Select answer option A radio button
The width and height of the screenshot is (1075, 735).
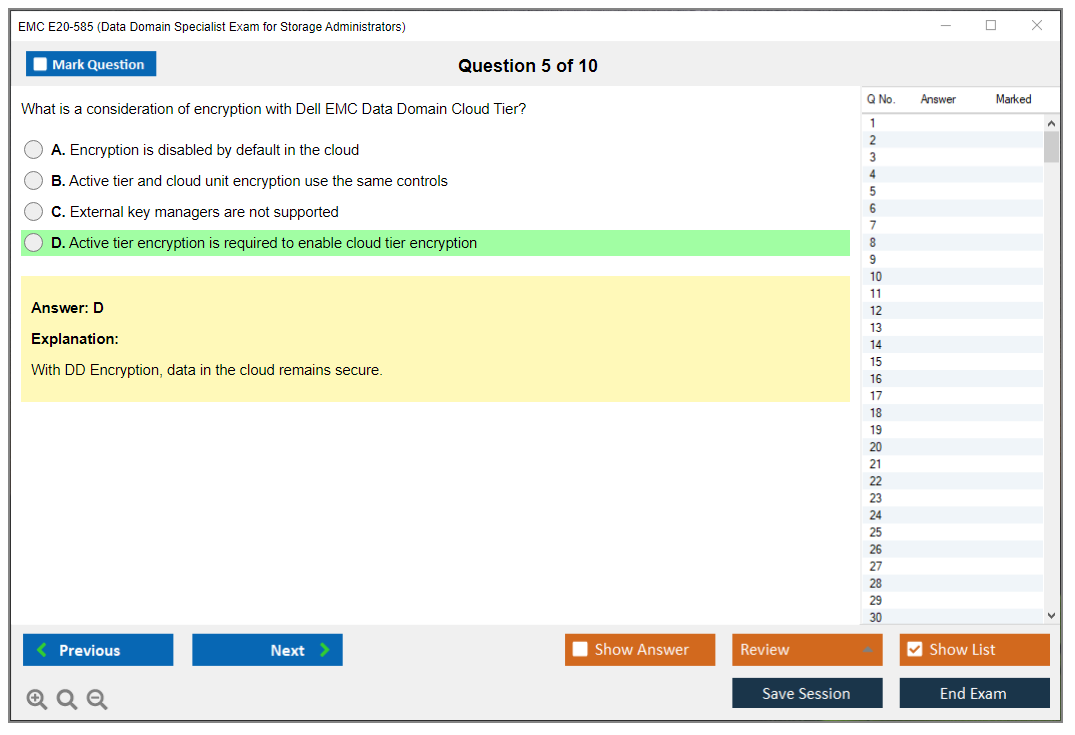click(34, 150)
